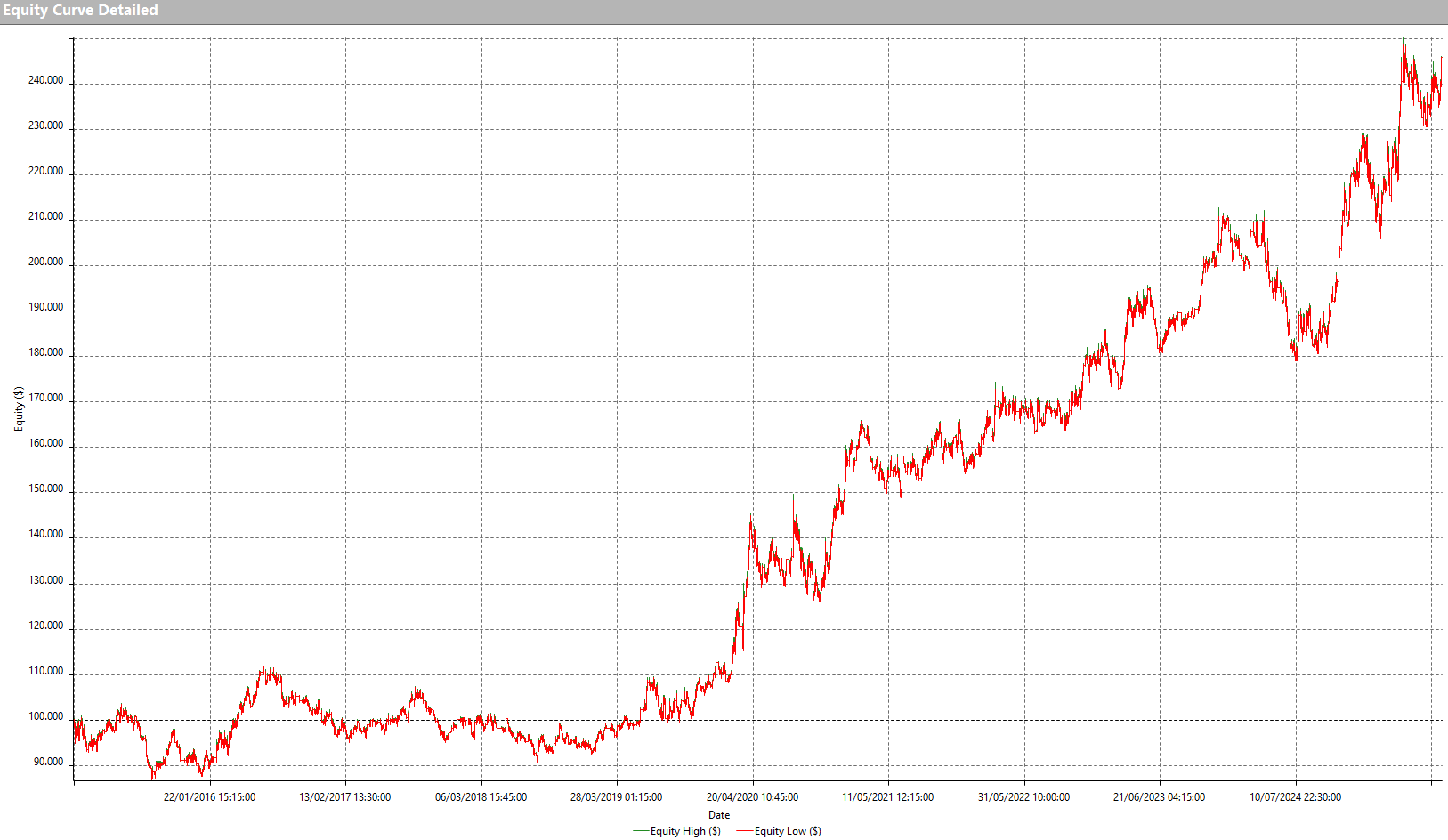Click the Date x-axis title
1448x840 pixels.
tap(719, 815)
